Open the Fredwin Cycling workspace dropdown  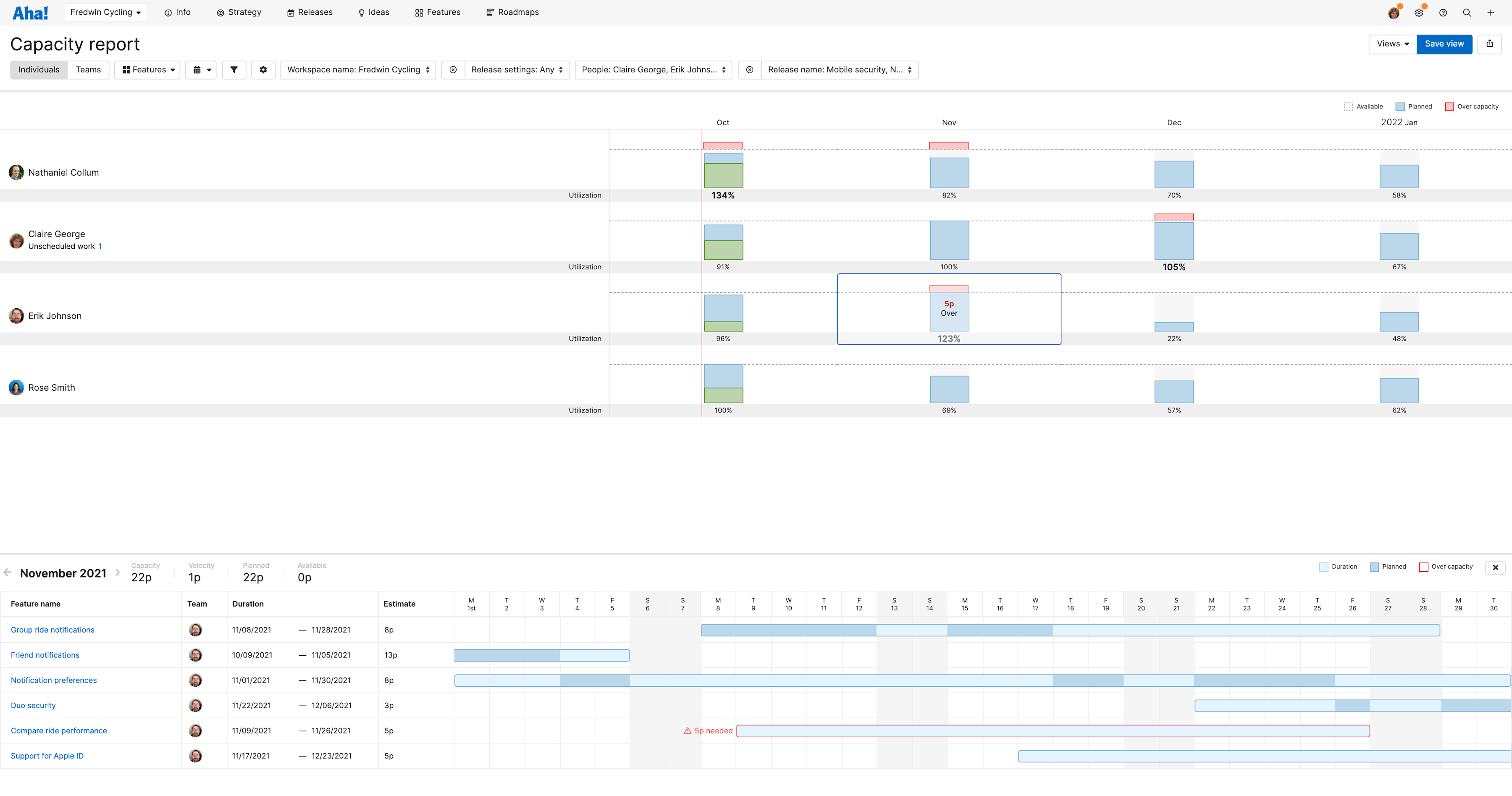click(105, 12)
